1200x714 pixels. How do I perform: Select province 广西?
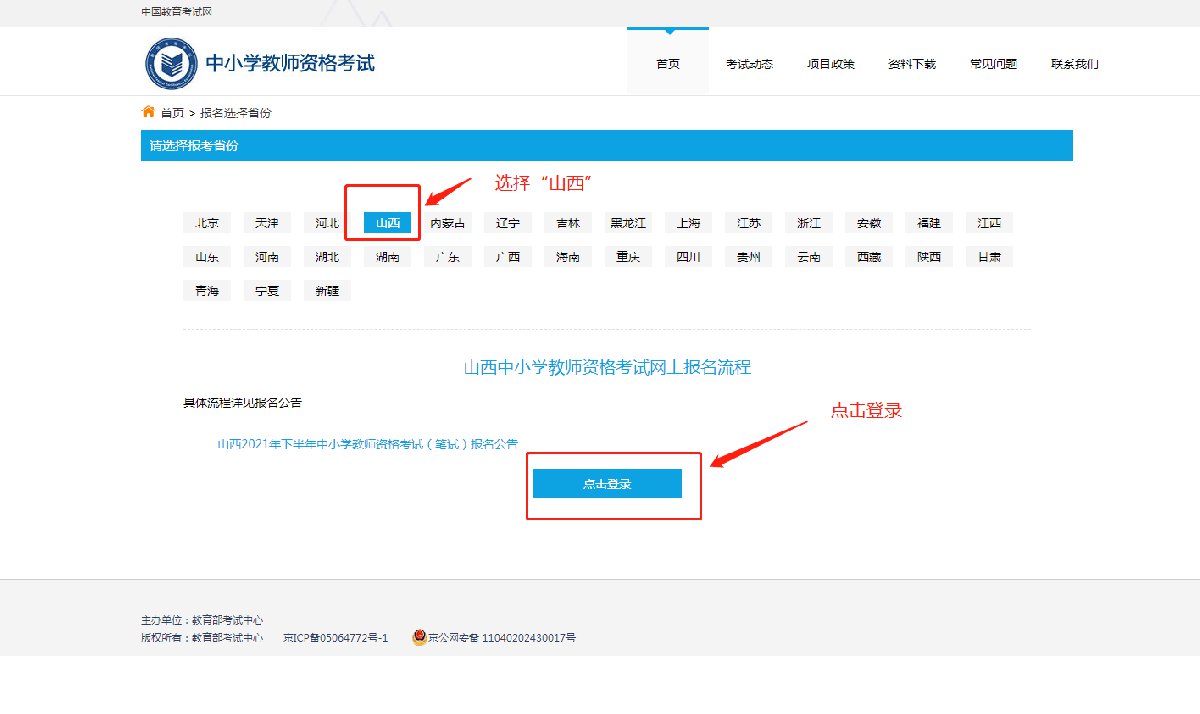click(508, 257)
